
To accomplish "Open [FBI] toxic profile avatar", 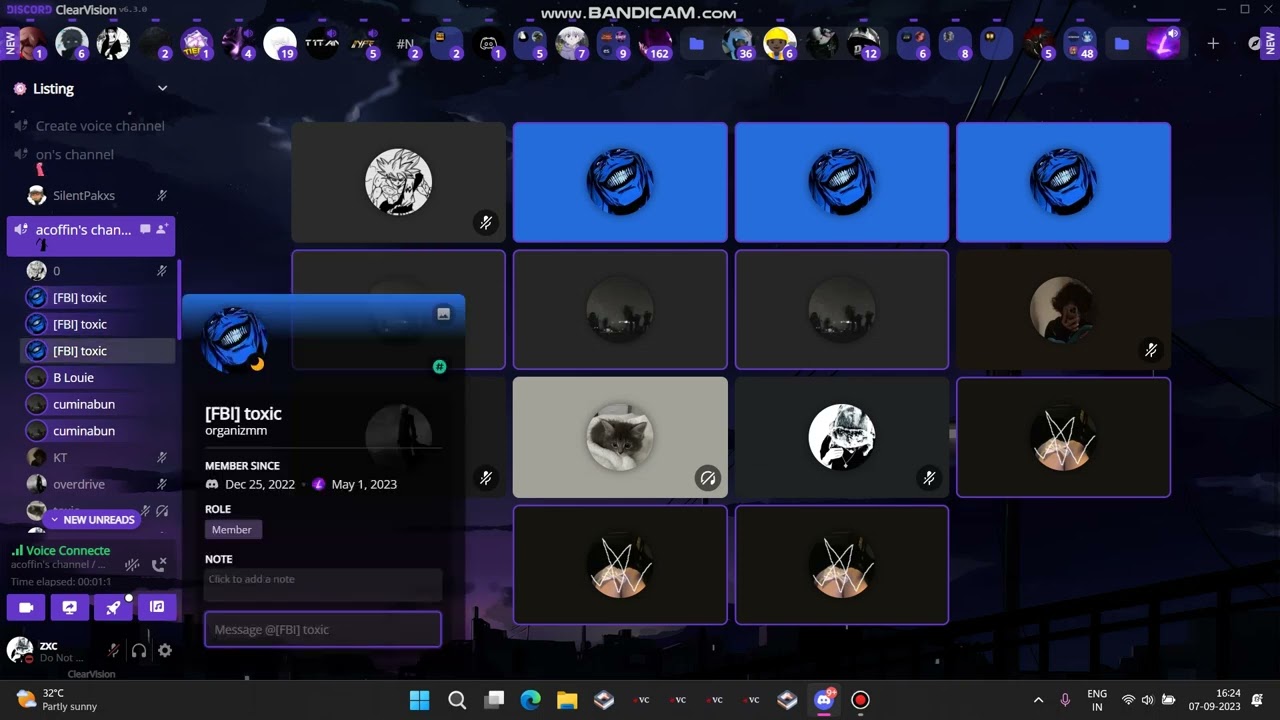I will [x=234, y=339].
